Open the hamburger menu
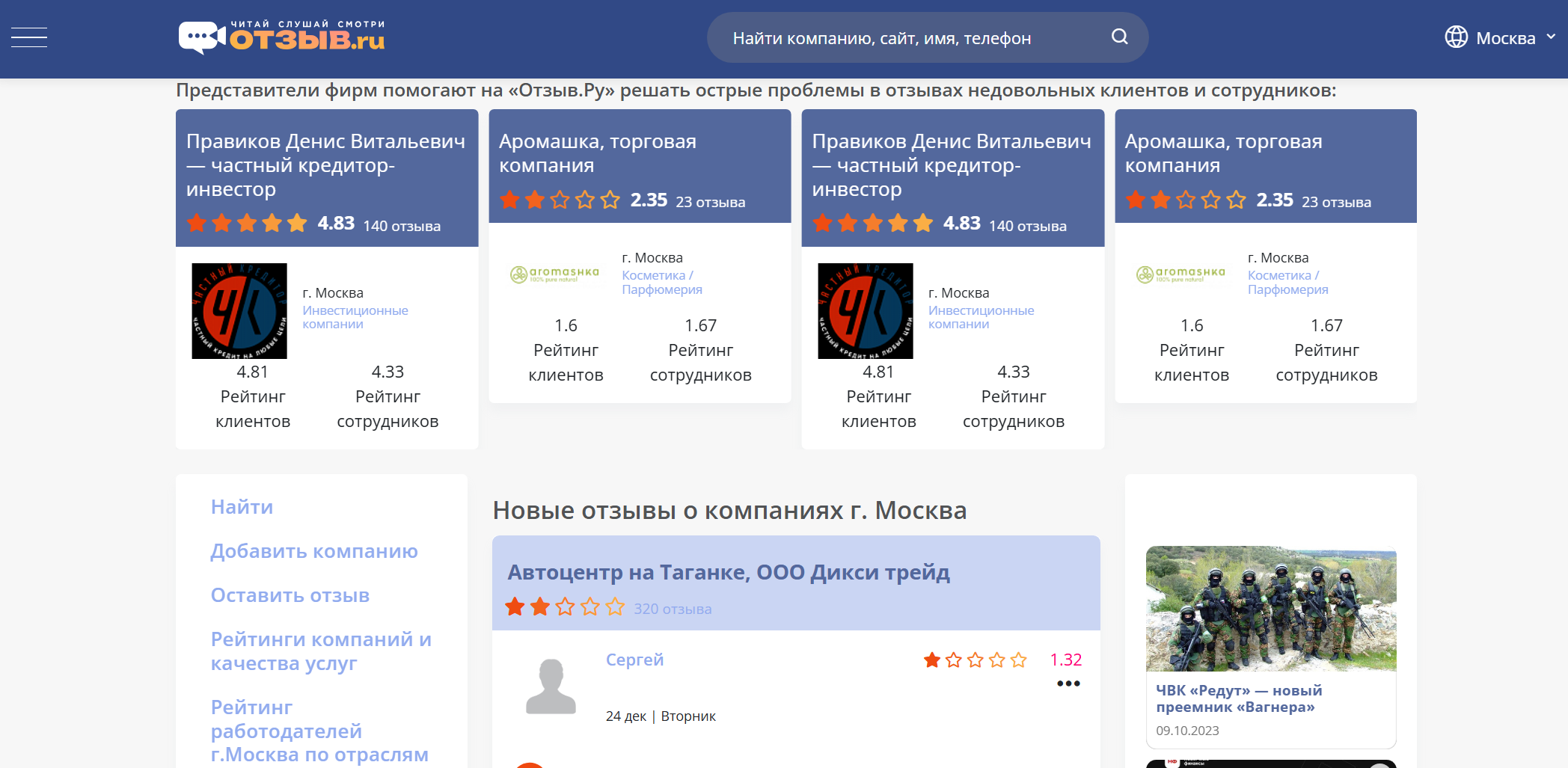Image resolution: width=1568 pixels, height=768 pixels. pyautogui.click(x=29, y=37)
